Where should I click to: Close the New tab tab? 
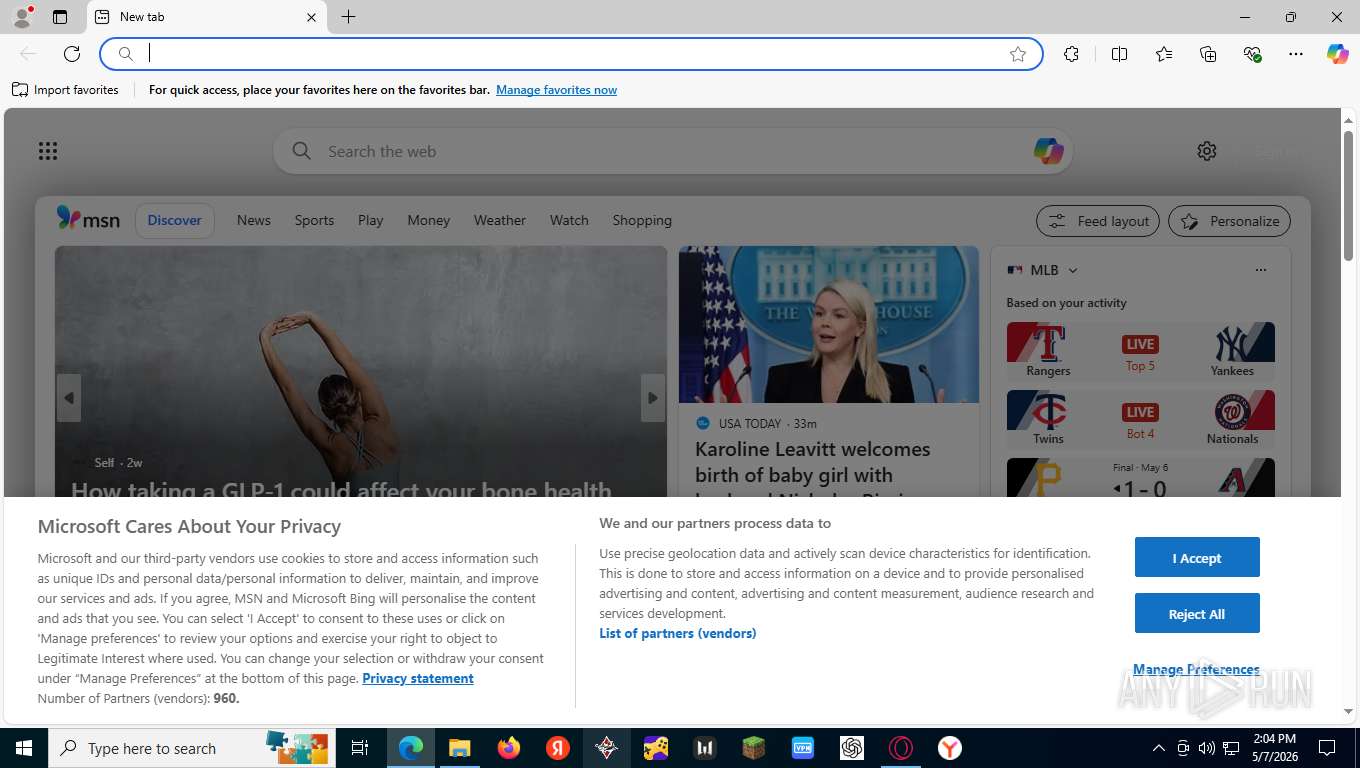[x=311, y=17]
